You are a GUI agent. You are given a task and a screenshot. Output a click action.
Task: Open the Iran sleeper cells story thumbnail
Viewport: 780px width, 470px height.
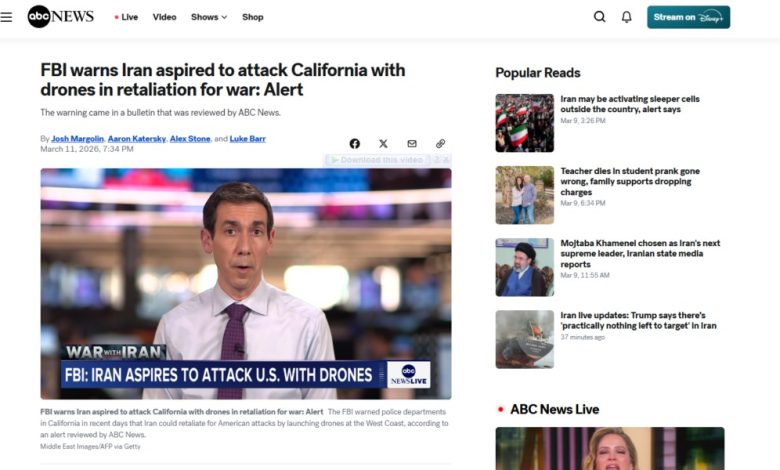524,123
